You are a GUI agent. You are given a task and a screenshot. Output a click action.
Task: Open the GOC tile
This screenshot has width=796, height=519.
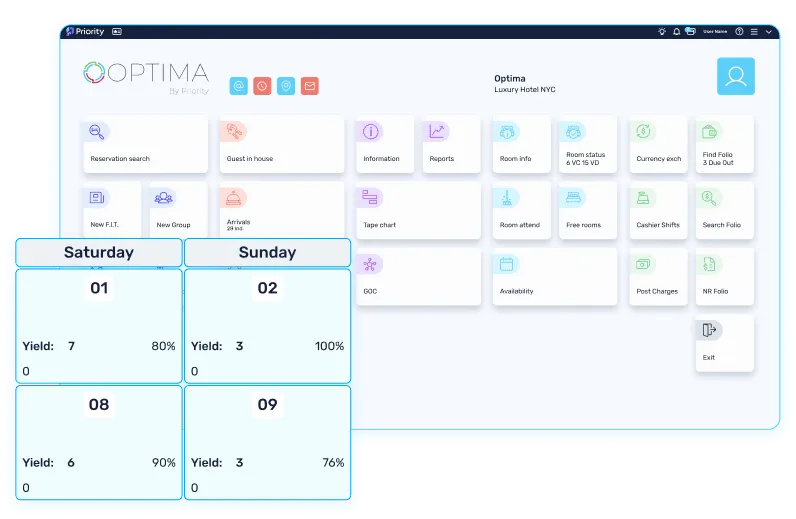(418, 277)
